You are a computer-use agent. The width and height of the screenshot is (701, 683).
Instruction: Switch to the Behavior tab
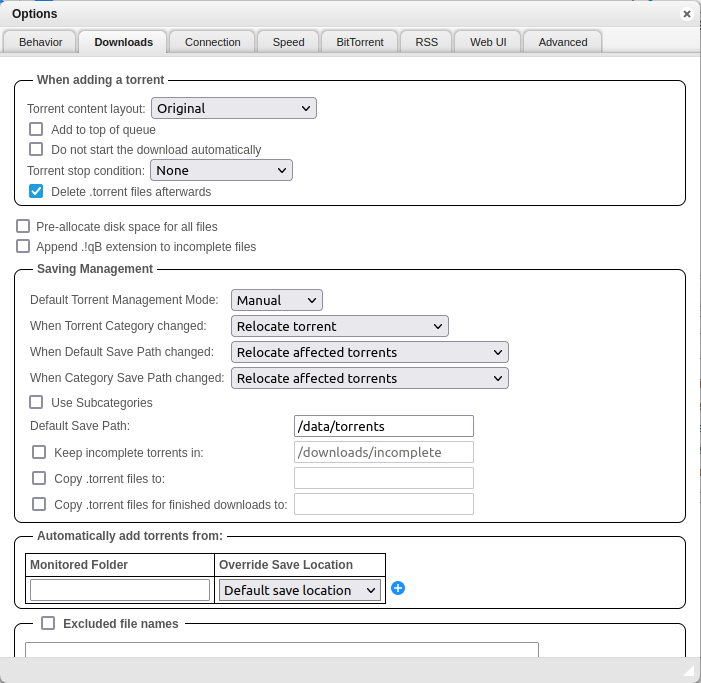coord(40,42)
